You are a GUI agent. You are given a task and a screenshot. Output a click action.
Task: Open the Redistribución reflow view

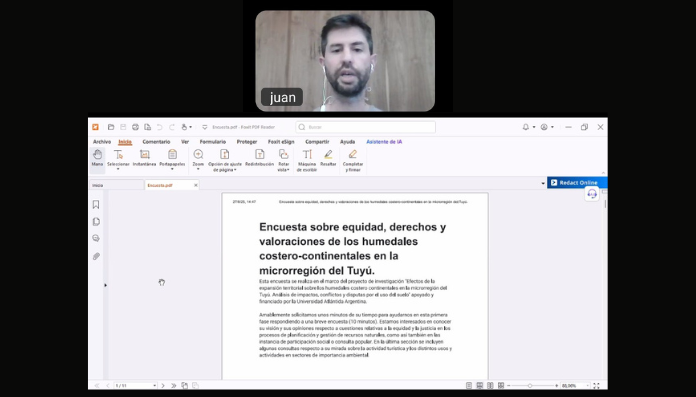259,159
